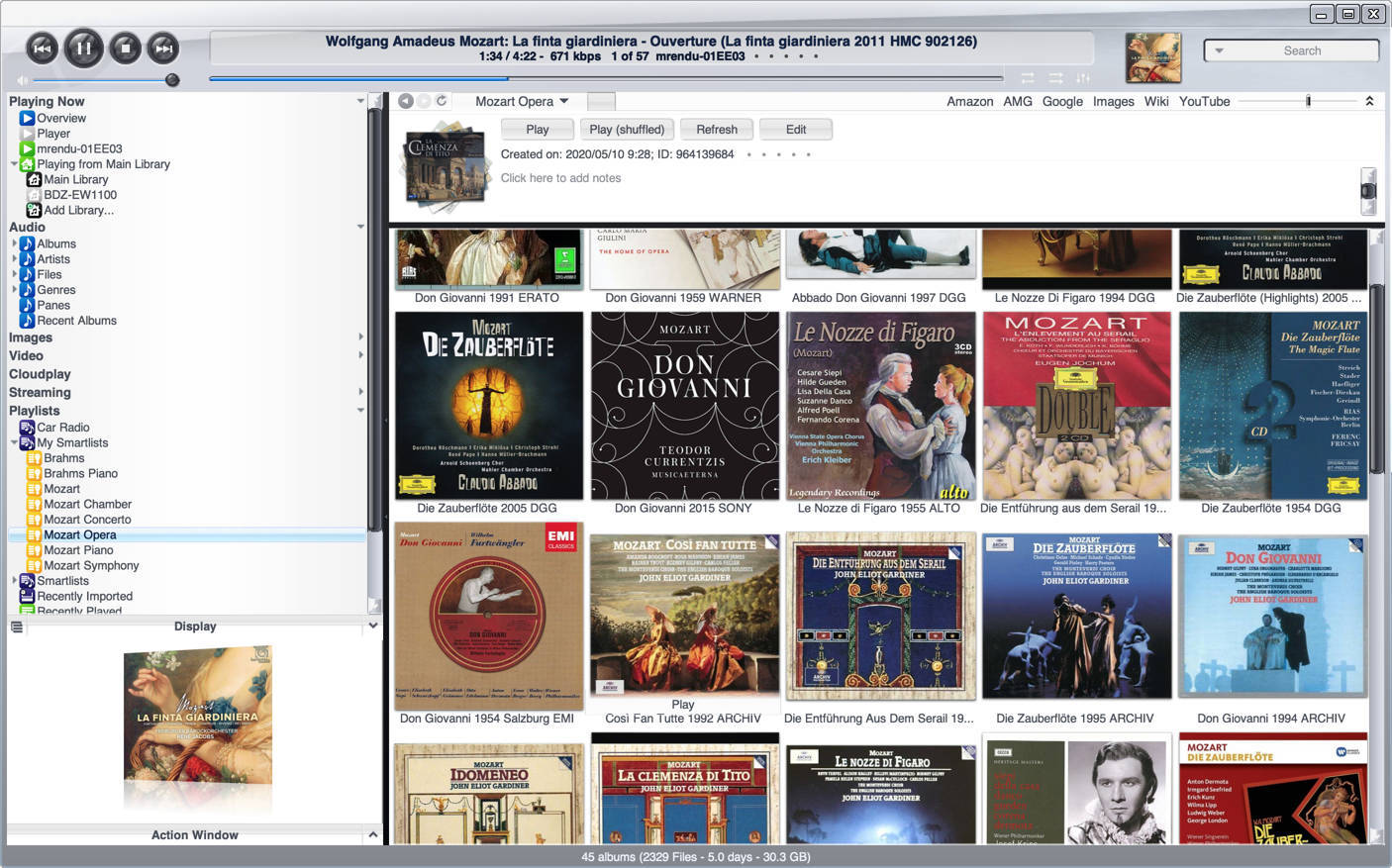Image resolution: width=1392 pixels, height=868 pixels.
Task: Open the Cloudplay section
Action: 40,374
